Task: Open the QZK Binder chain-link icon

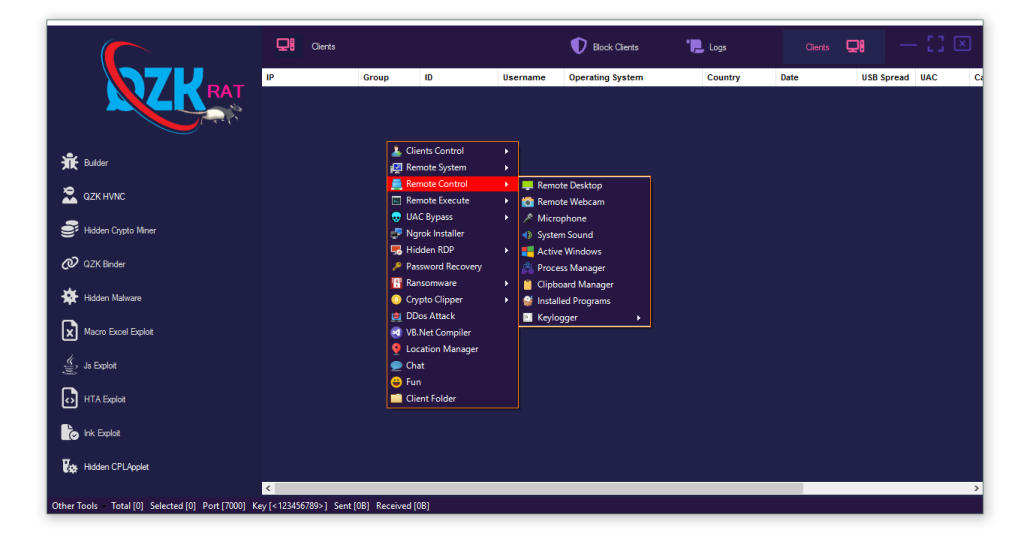Action: (69, 264)
